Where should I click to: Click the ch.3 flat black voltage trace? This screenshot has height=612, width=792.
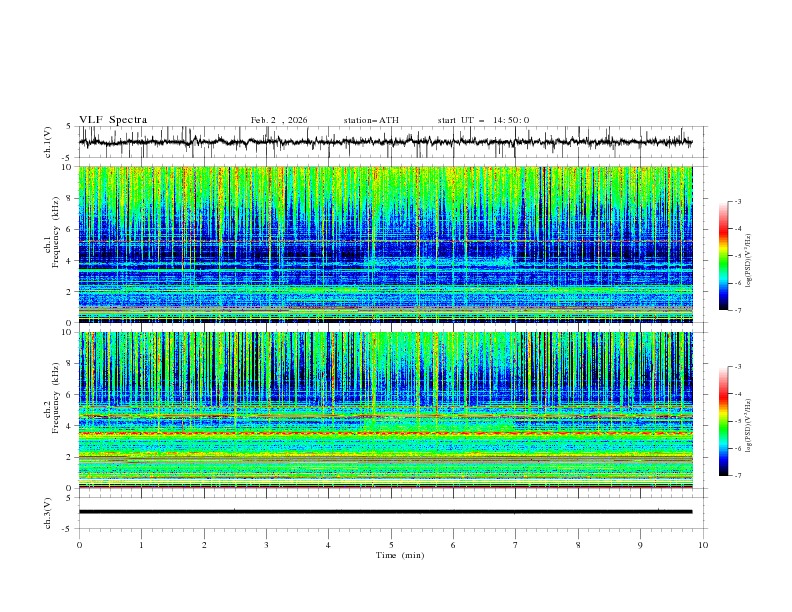point(385,512)
